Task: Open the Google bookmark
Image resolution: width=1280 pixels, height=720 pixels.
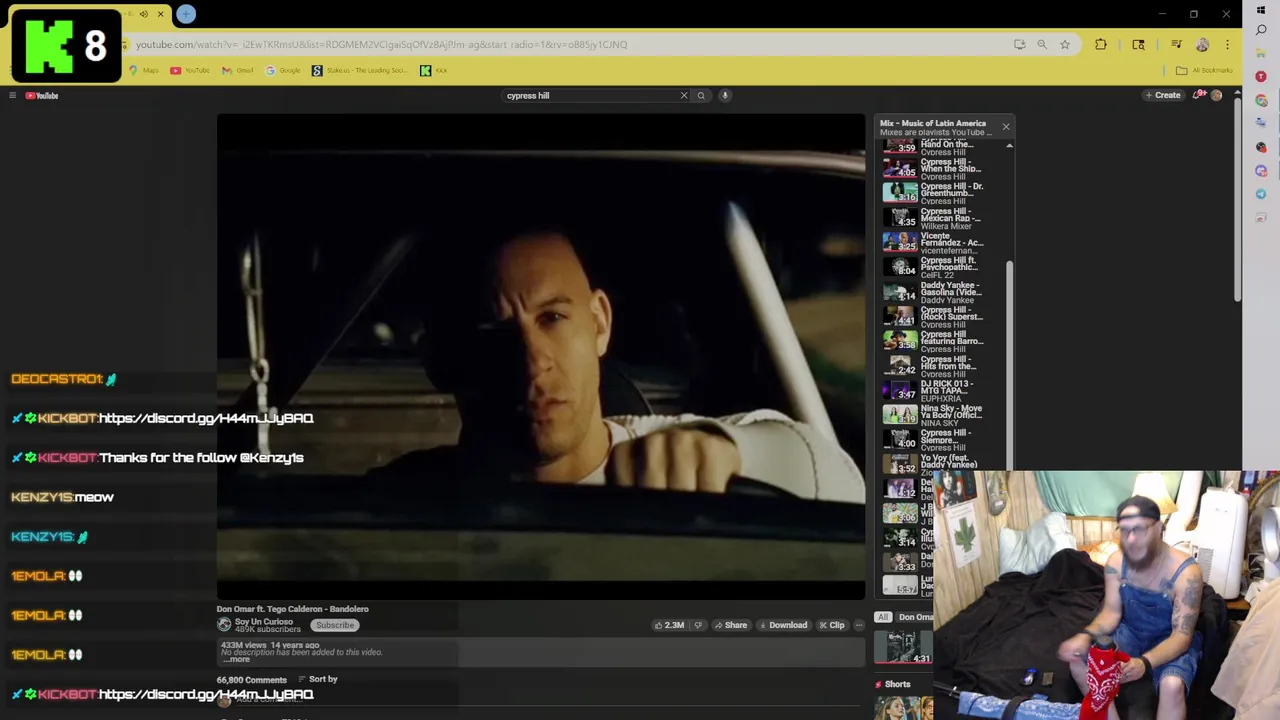Action: pos(283,70)
